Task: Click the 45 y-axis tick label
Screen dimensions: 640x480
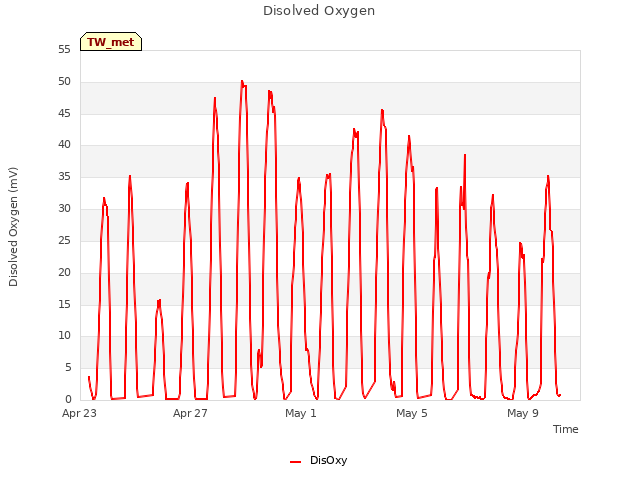Action: 64,113
